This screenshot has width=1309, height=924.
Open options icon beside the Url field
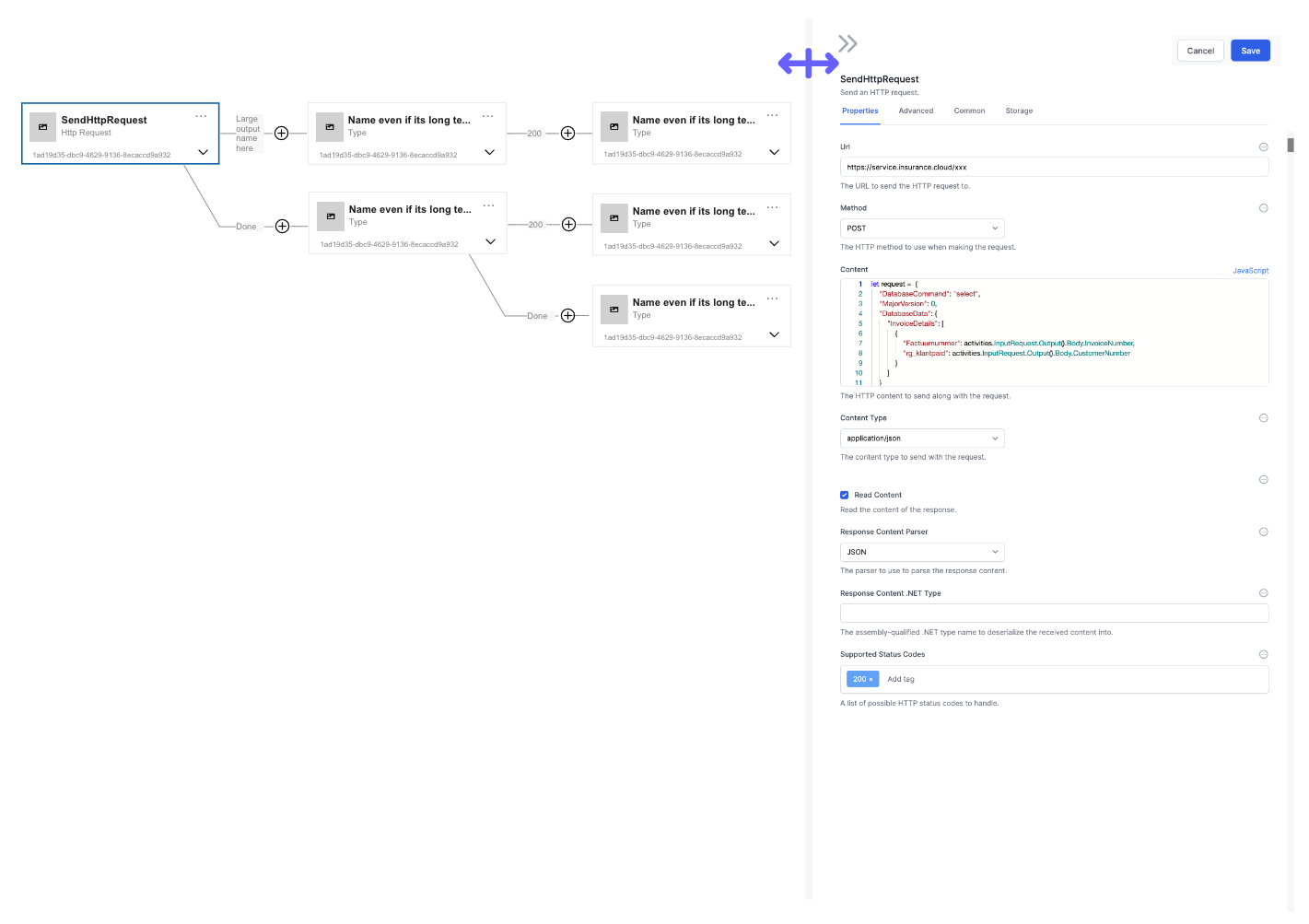[1264, 147]
